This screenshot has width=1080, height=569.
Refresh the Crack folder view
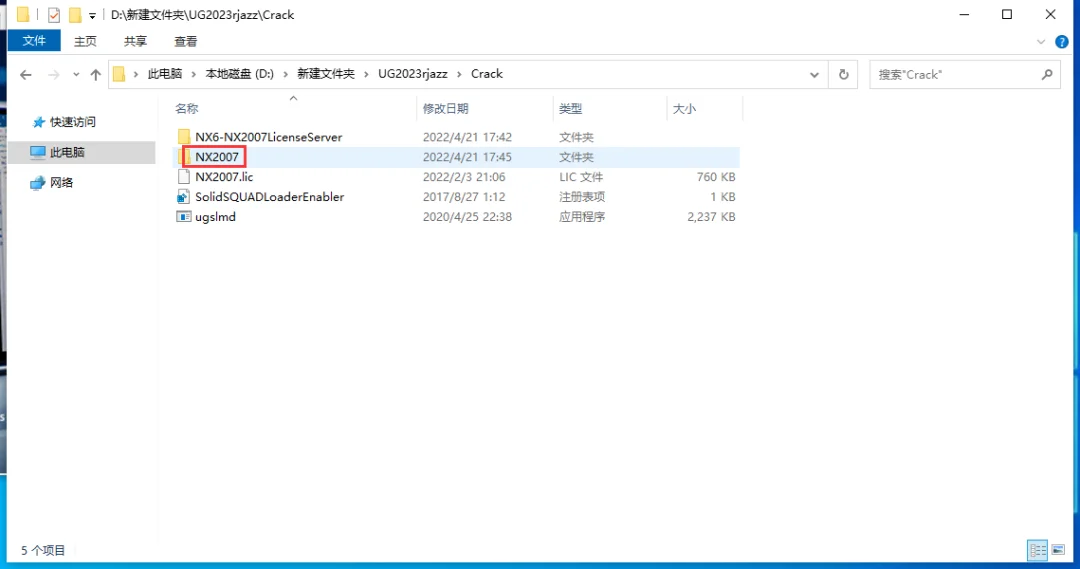(x=843, y=74)
